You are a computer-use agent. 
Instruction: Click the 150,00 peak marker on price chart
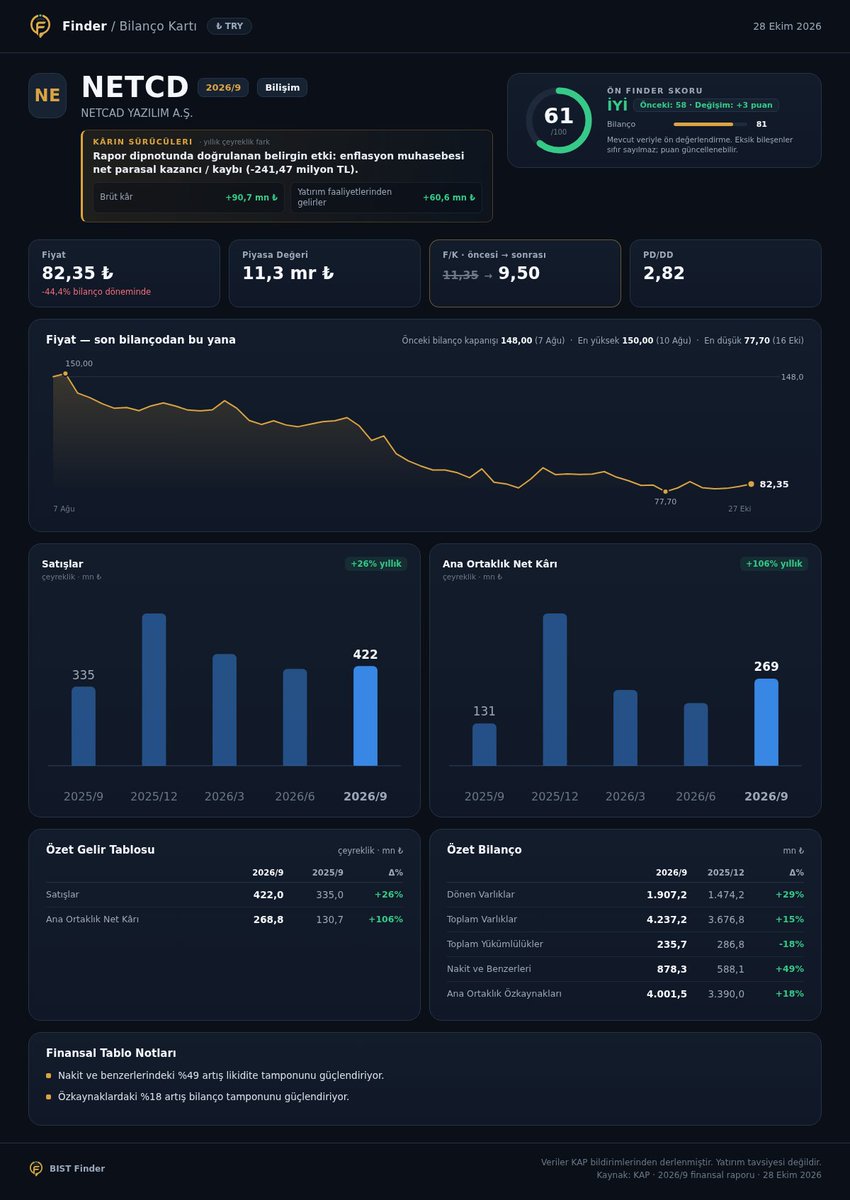(x=65, y=373)
